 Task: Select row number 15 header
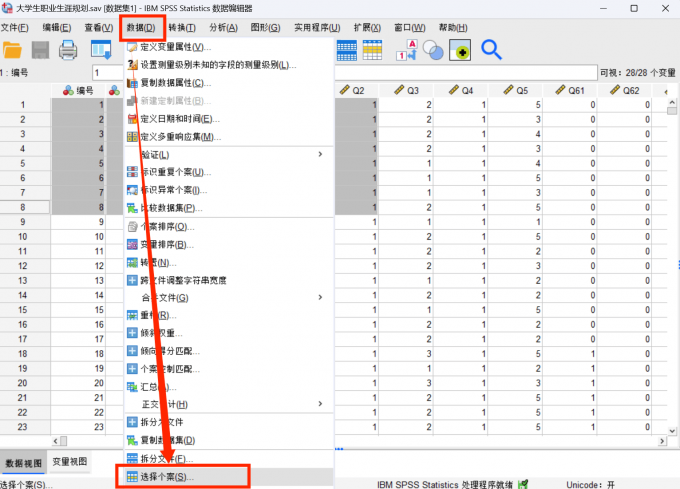[23, 310]
